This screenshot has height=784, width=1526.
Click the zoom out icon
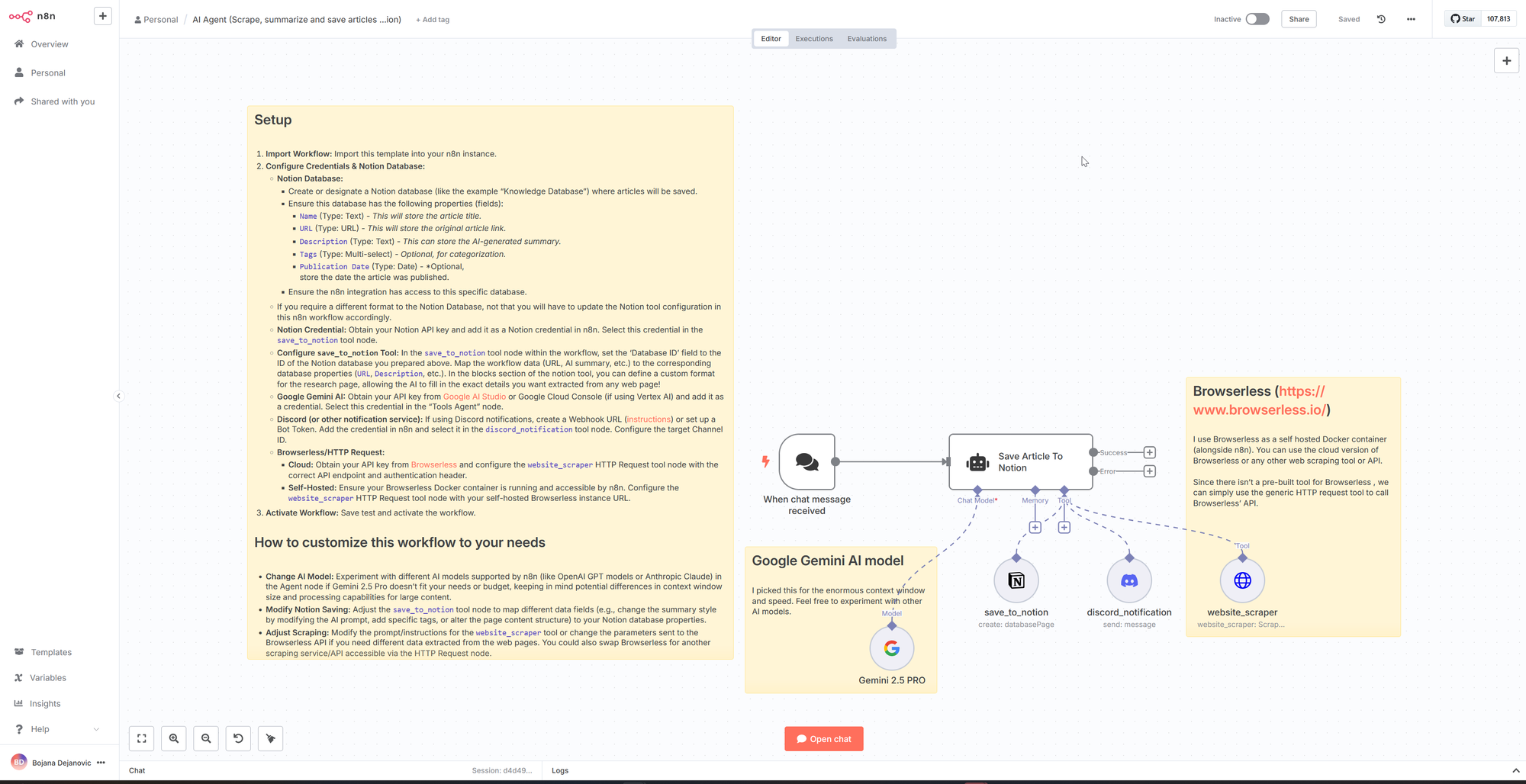tap(206, 738)
